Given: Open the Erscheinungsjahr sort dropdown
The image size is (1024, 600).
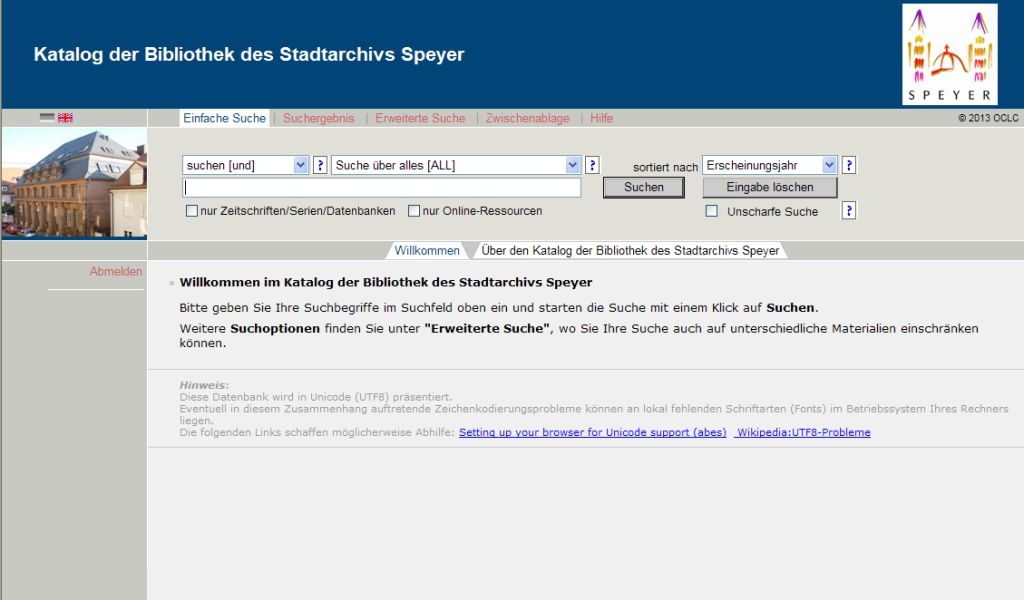Looking at the screenshot, I should (x=770, y=165).
